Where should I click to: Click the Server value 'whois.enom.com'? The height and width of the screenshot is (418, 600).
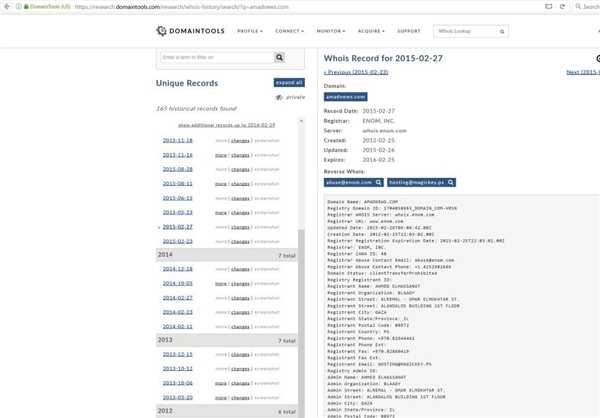pyautogui.click(x=385, y=131)
